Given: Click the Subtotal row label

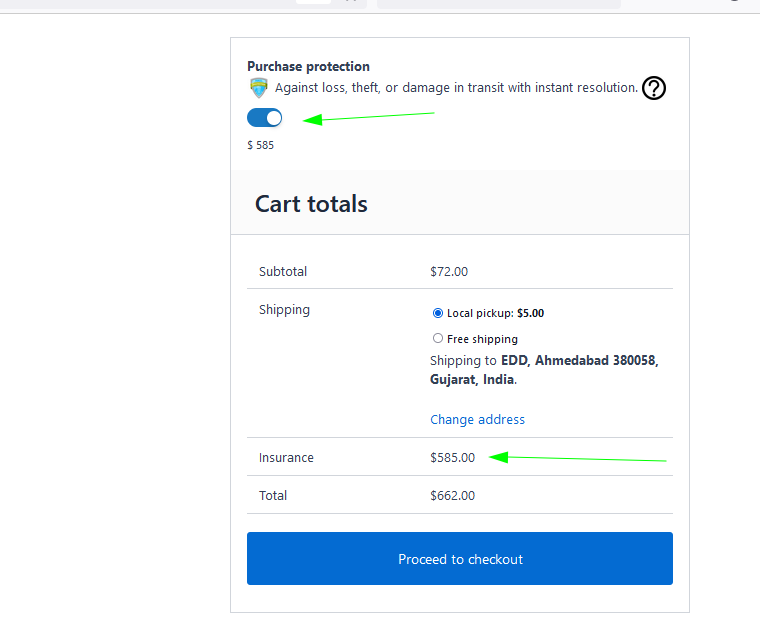Looking at the screenshot, I should point(283,271).
